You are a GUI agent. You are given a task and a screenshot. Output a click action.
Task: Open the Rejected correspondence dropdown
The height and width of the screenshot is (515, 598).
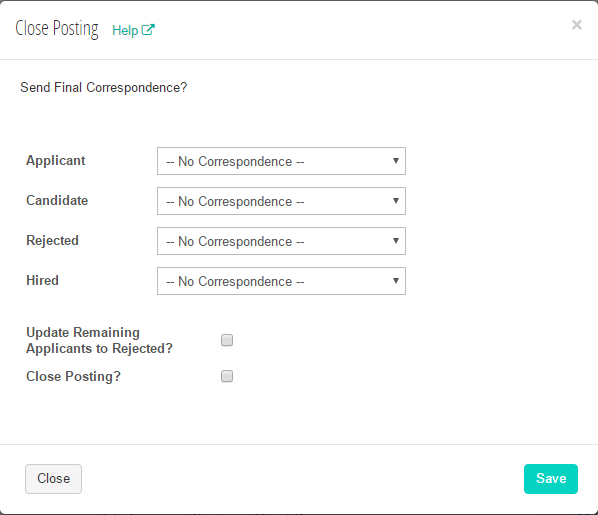(281, 241)
